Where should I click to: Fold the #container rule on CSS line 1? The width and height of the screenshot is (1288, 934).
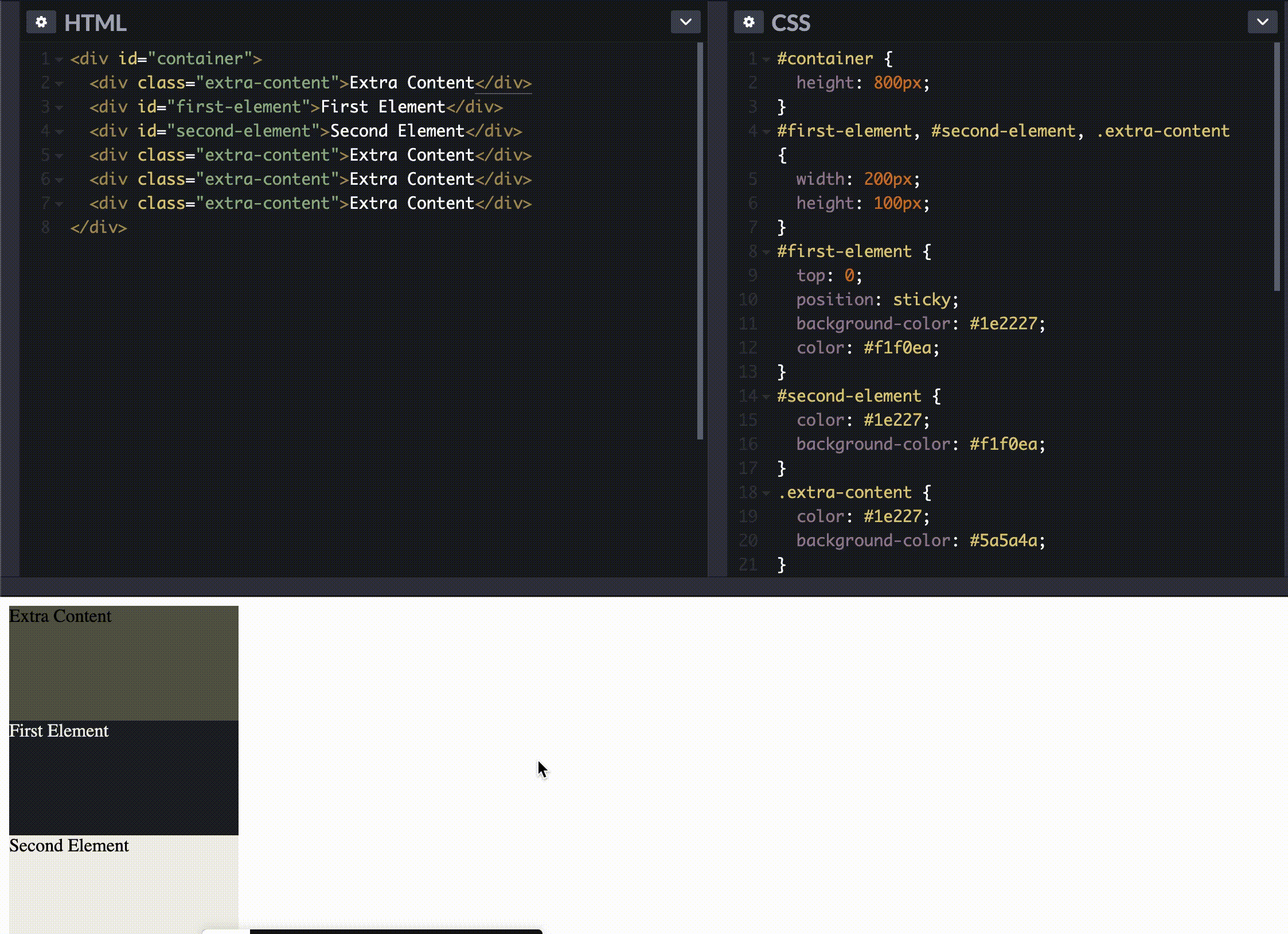tap(766, 59)
